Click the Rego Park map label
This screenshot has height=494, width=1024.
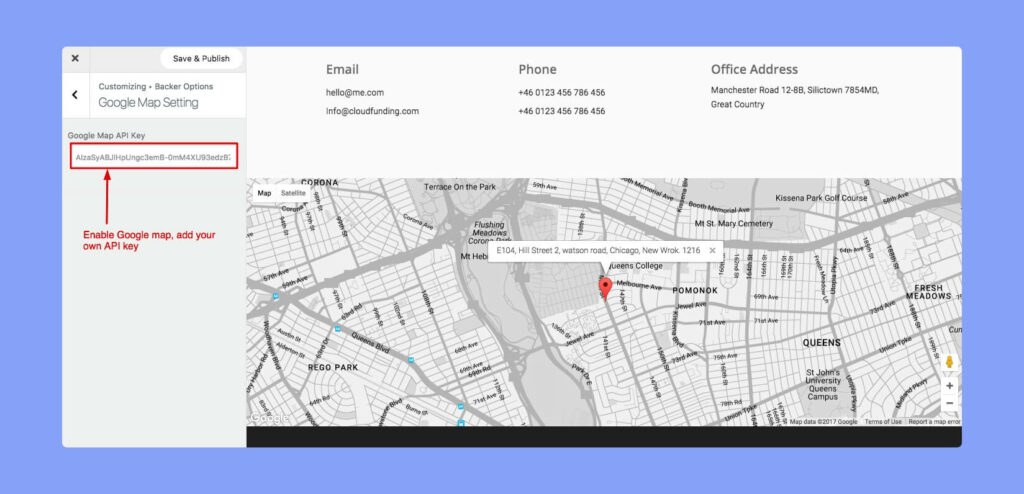(333, 367)
